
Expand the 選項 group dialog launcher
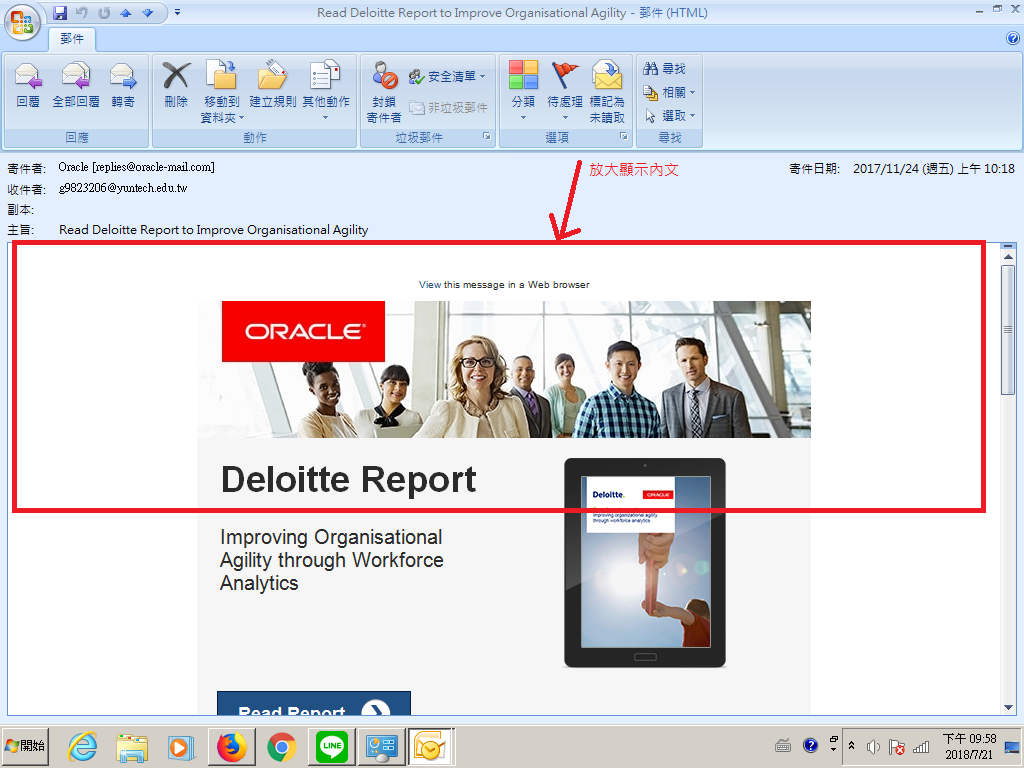[x=624, y=136]
